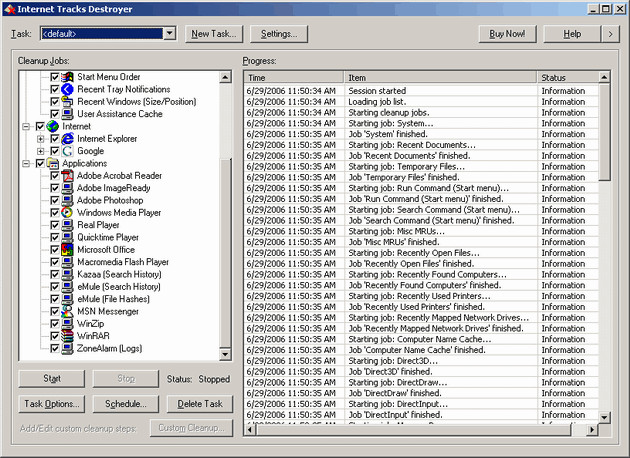Uncheck the Applications category checkbox
This screenshot has height=458, width=630.
tap(40, 163)
